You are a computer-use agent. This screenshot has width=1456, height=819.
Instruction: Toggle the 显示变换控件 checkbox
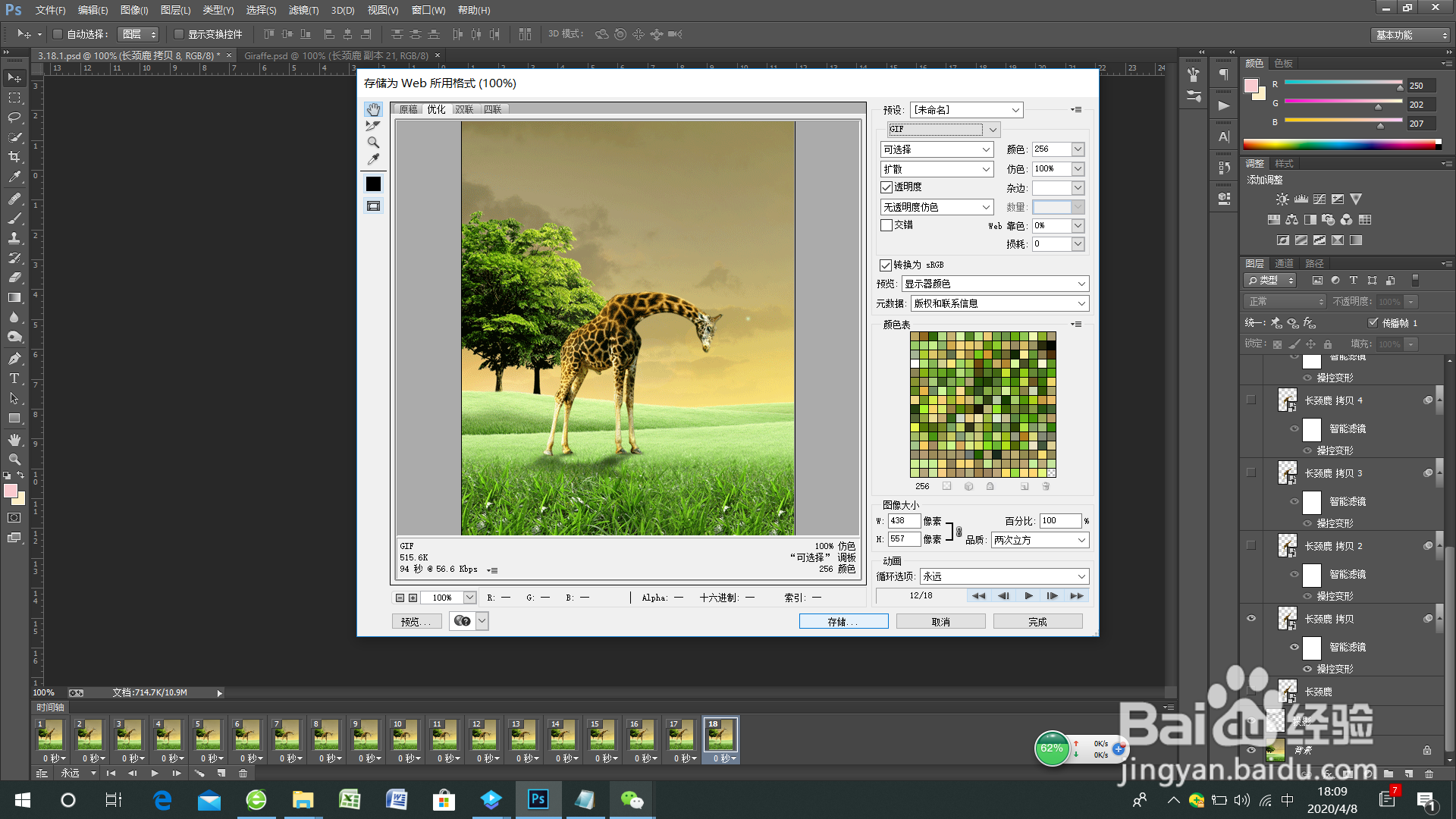pos(179,34)
